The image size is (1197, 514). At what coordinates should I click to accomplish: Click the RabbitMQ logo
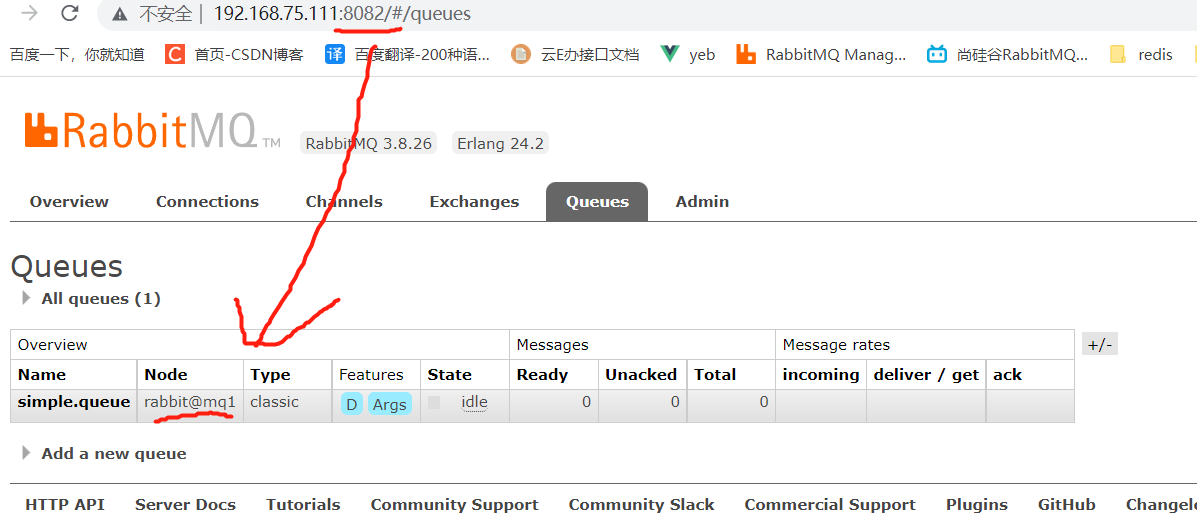pyautogui.click(x=152, y=130)
